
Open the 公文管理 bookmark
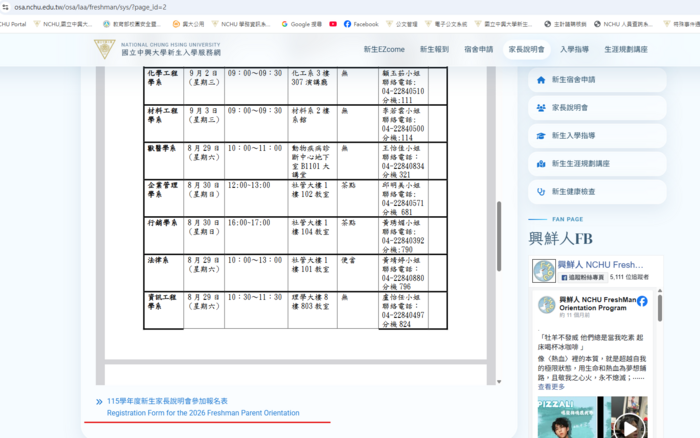click(402, 24)
